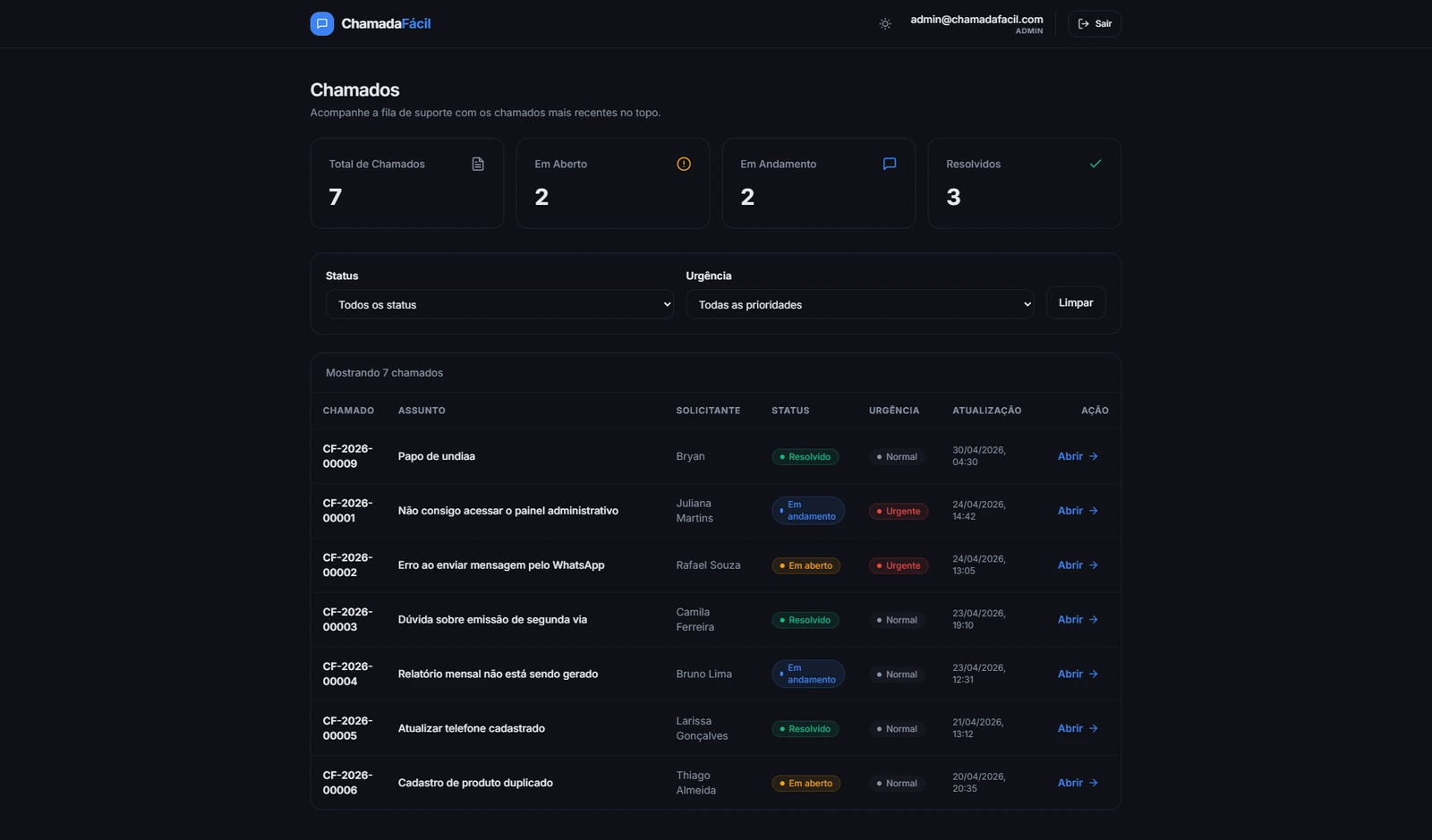Click update date 20/04/2026, 20:35

click(979, 783)
